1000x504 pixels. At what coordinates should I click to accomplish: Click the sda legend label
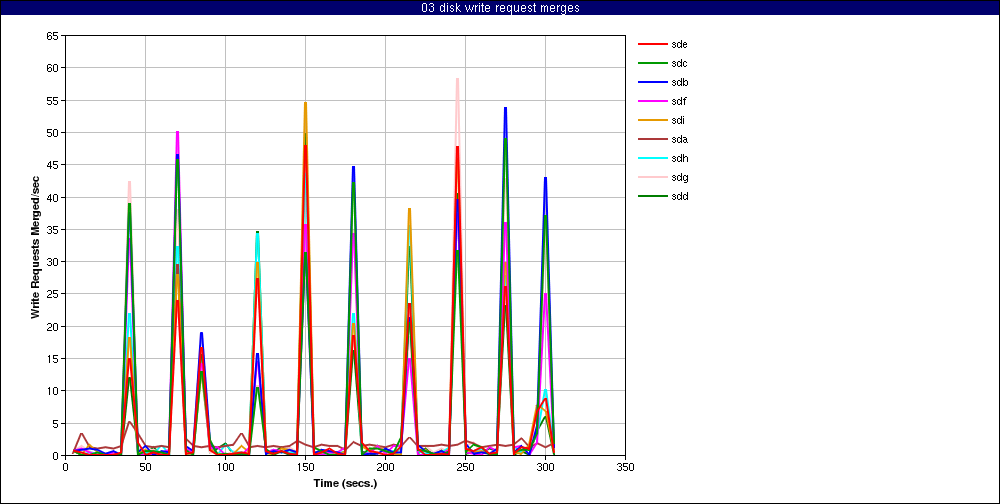coord(679,139)
